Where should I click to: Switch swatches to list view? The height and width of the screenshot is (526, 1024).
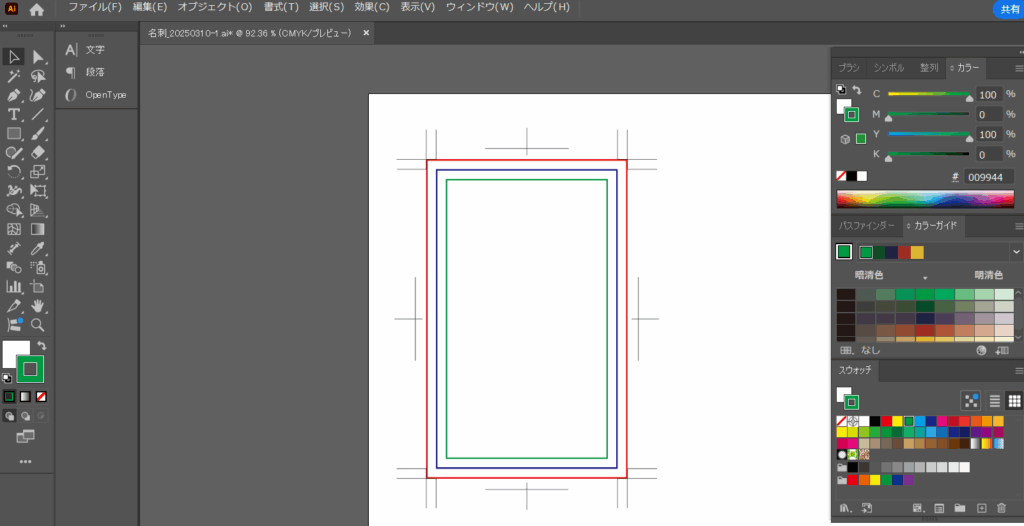995,401
